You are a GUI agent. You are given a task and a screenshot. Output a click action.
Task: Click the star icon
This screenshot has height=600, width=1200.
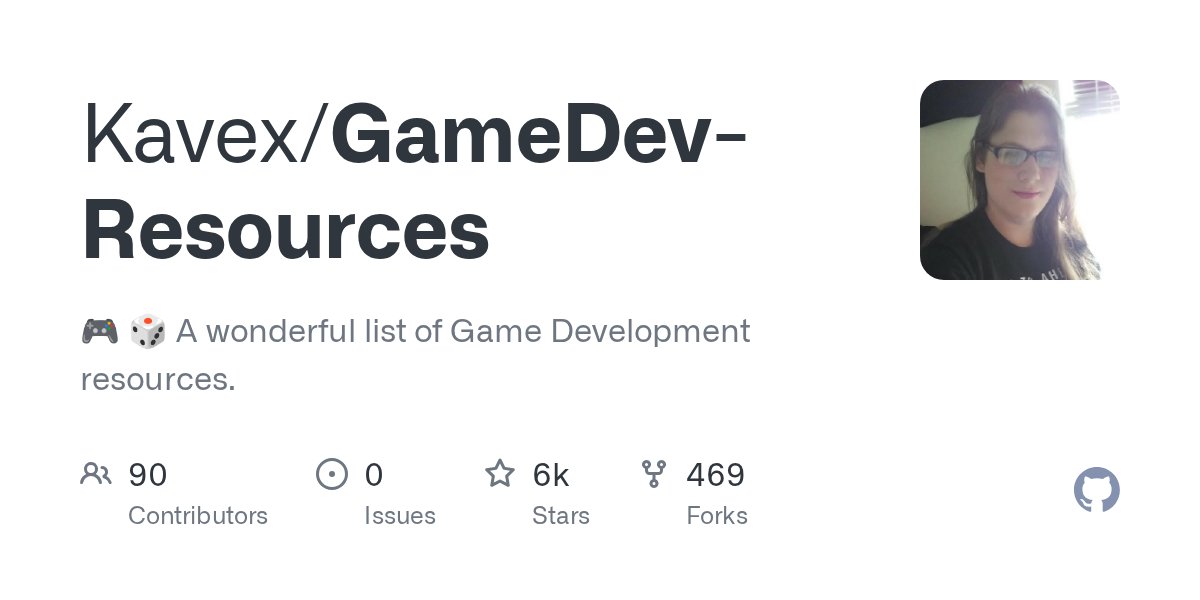(x=500, y=473)
